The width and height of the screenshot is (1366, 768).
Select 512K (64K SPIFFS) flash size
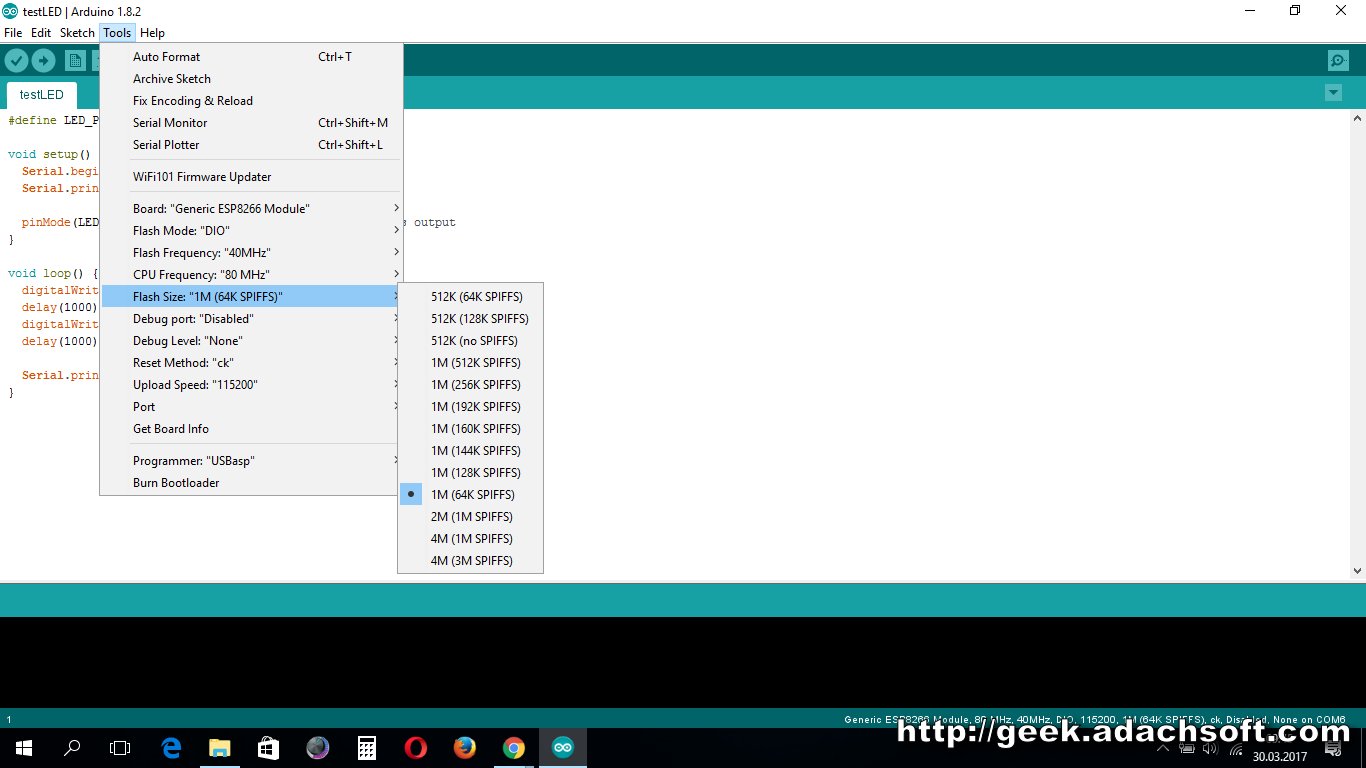click(470, 297)
